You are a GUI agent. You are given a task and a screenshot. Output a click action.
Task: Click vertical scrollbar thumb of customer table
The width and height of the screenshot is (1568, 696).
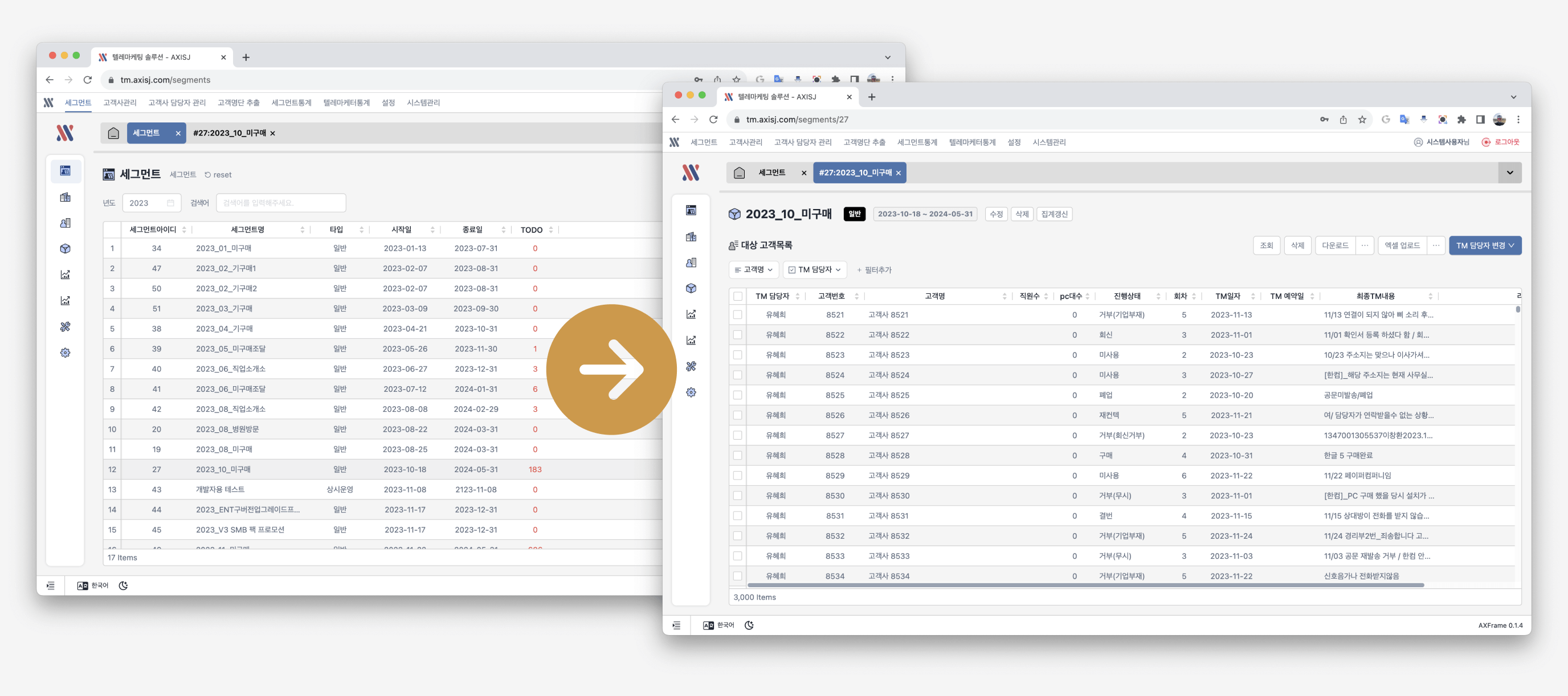1517,310
